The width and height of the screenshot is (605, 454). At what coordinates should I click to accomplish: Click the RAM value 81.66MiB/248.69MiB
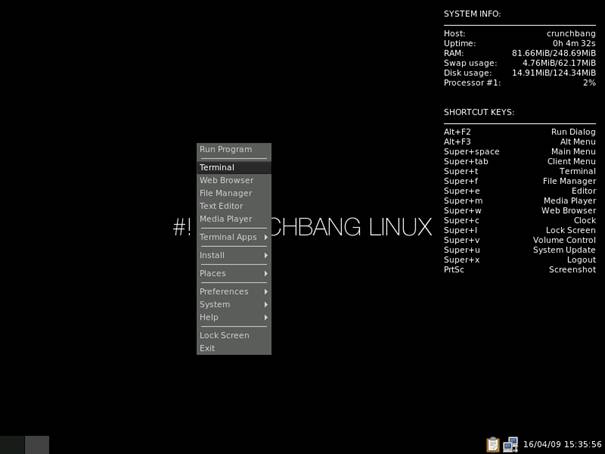(x=554, y=53)
